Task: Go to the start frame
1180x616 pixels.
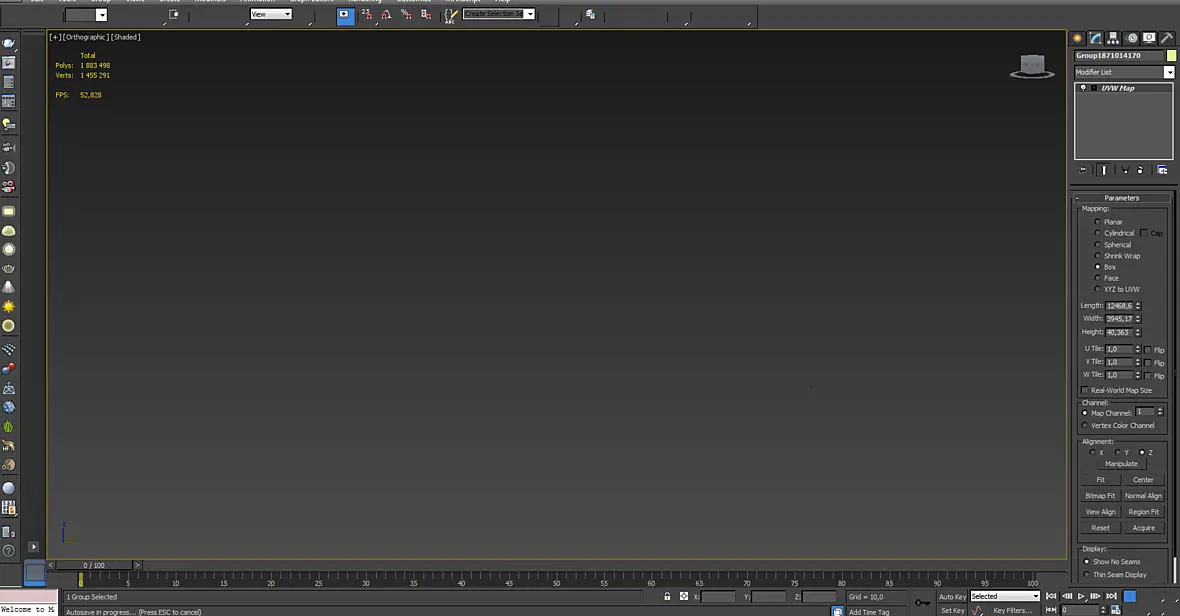Action: click(1051, 596)
